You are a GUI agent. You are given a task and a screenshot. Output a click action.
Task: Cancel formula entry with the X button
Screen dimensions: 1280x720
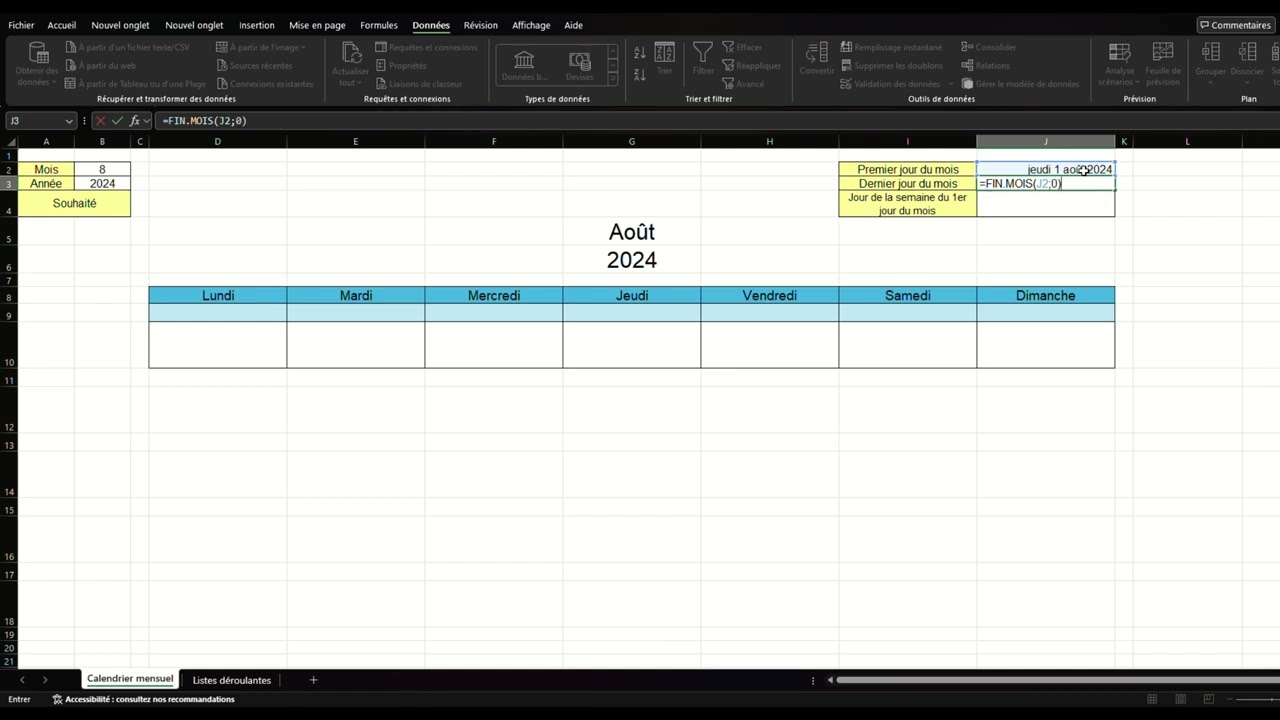click(100, 121)
